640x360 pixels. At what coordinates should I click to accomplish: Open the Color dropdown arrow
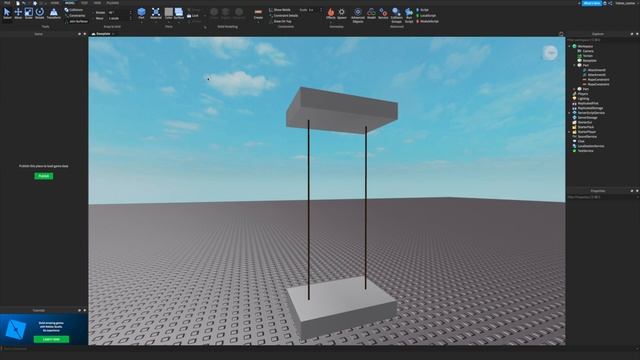pyautogui.click(x=169, y=22)
